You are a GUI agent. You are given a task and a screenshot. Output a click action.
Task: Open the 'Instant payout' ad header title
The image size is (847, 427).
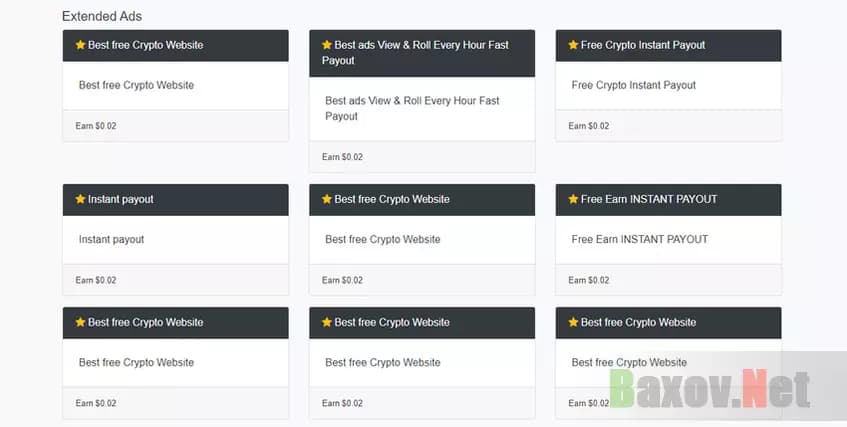point(121,199)
